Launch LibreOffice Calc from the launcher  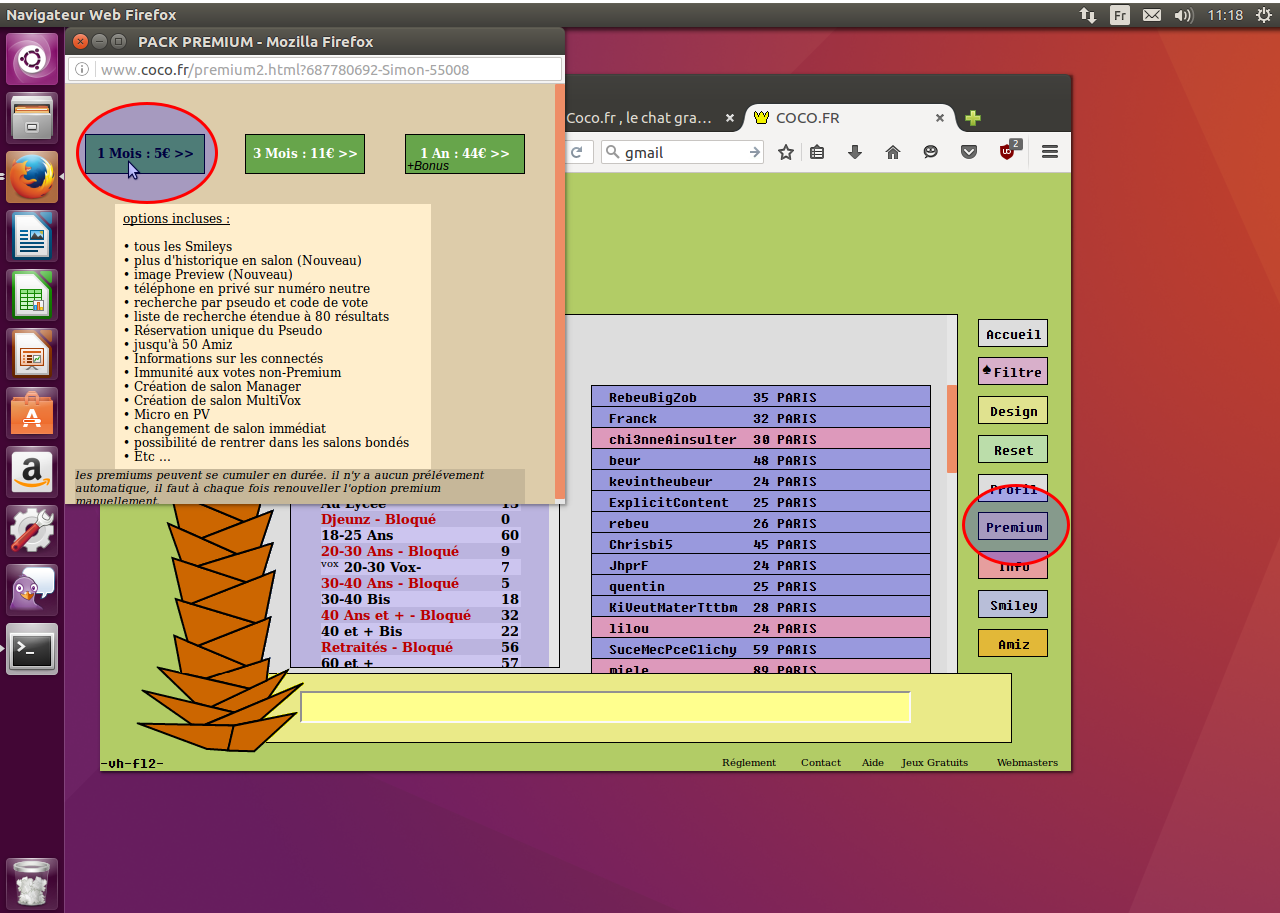[x=32, y=295]
